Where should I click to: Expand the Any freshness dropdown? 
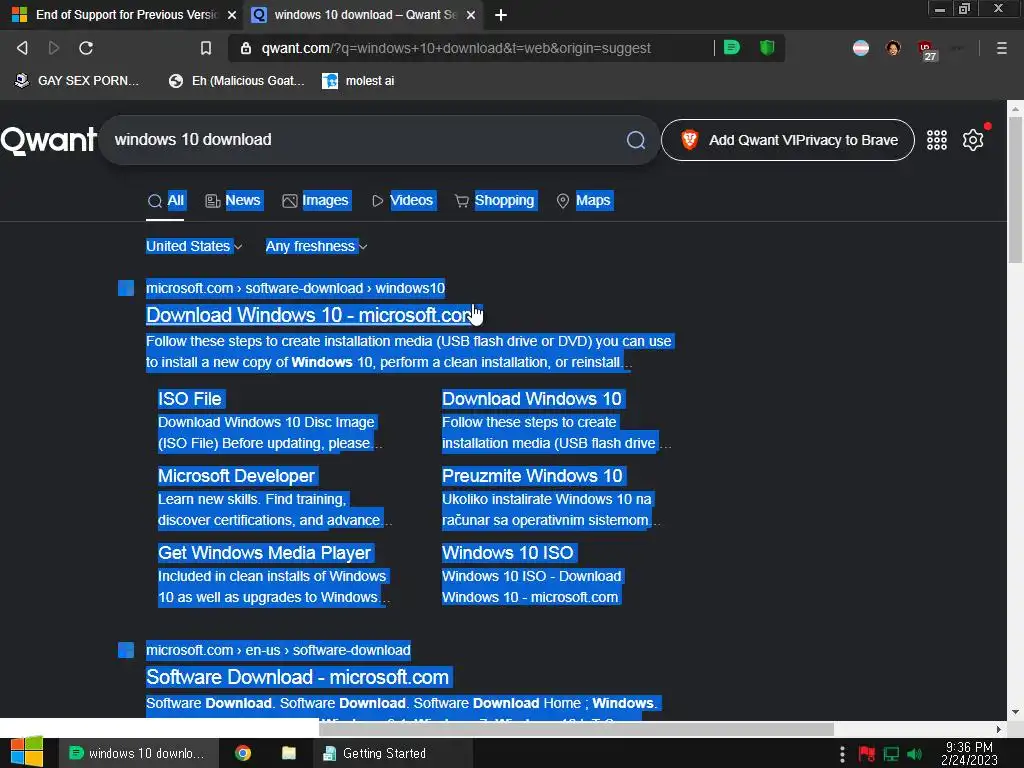(x=316, y=246)
